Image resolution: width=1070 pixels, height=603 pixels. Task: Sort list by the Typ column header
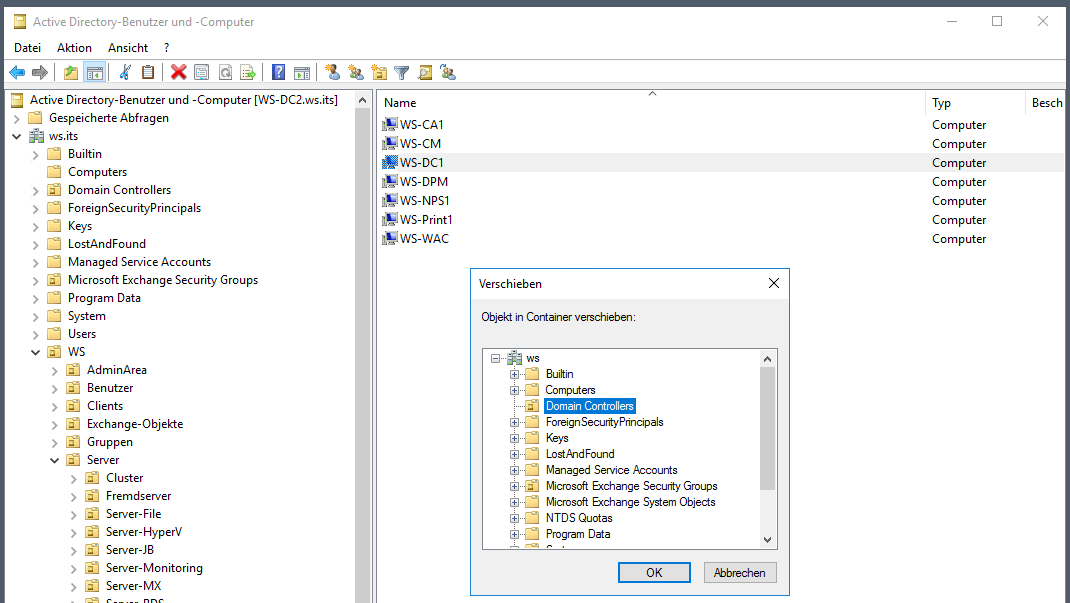pyautogui.click(x=976, y=102)
